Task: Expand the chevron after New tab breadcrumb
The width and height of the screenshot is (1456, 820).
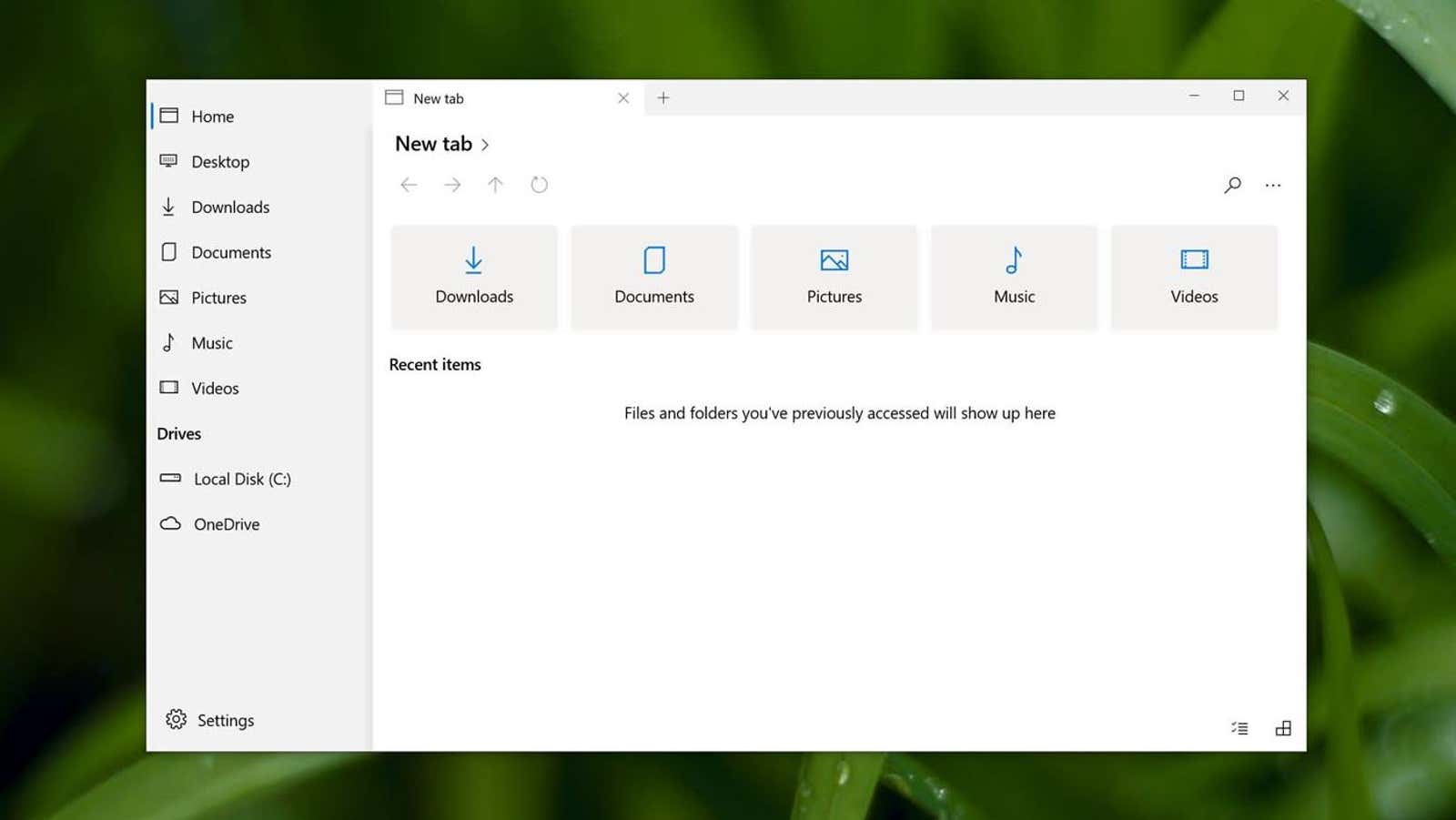Action: point(485,145)
